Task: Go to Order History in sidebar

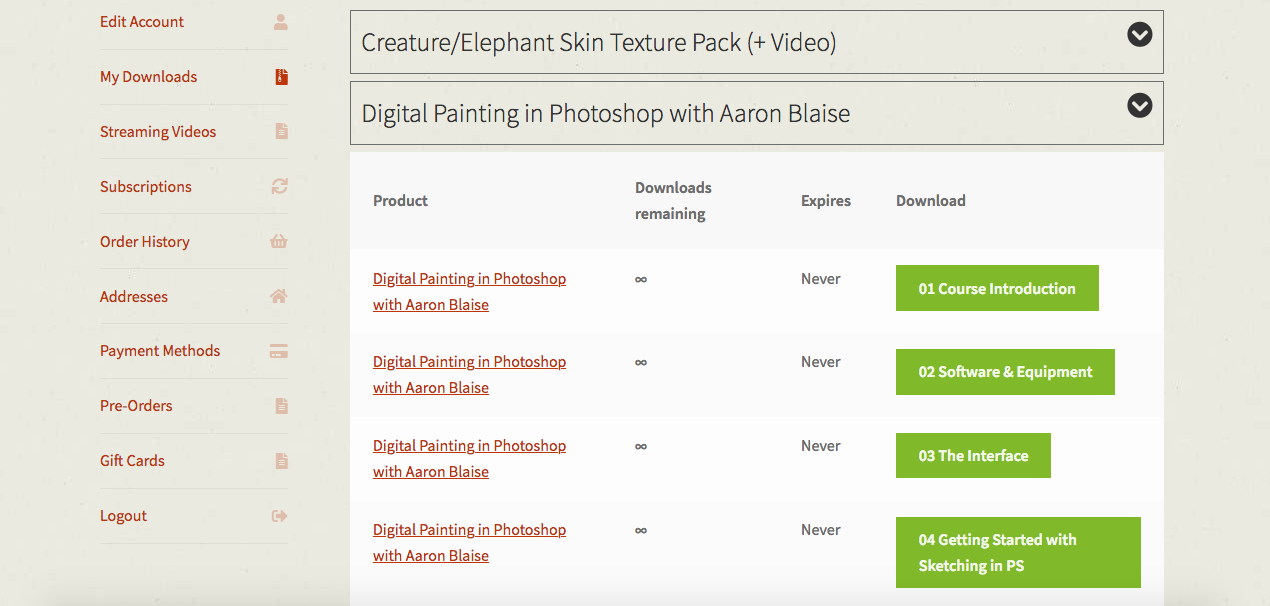Action: (145, 242)
